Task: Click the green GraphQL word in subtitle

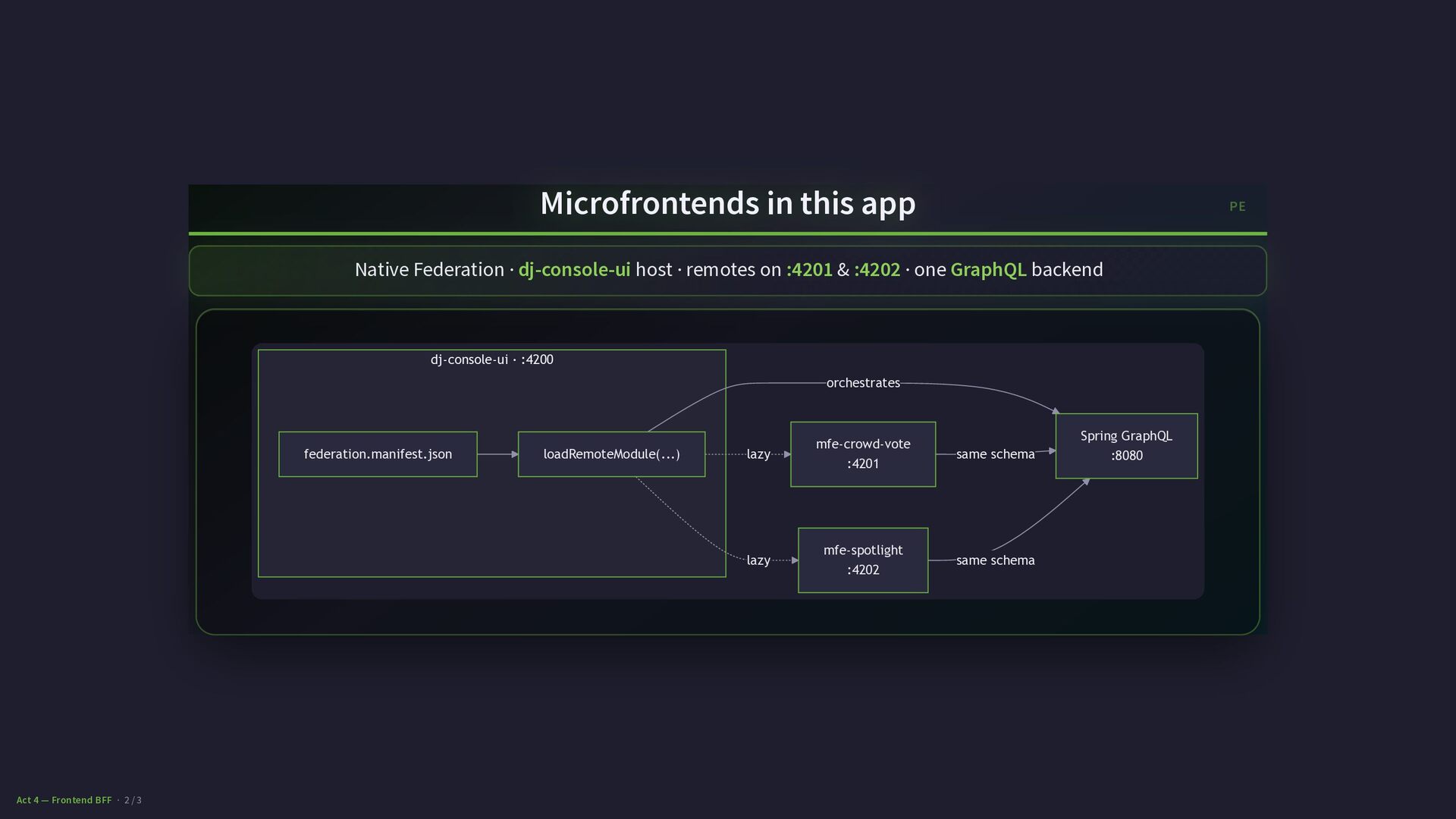Action: coord(987,270)
